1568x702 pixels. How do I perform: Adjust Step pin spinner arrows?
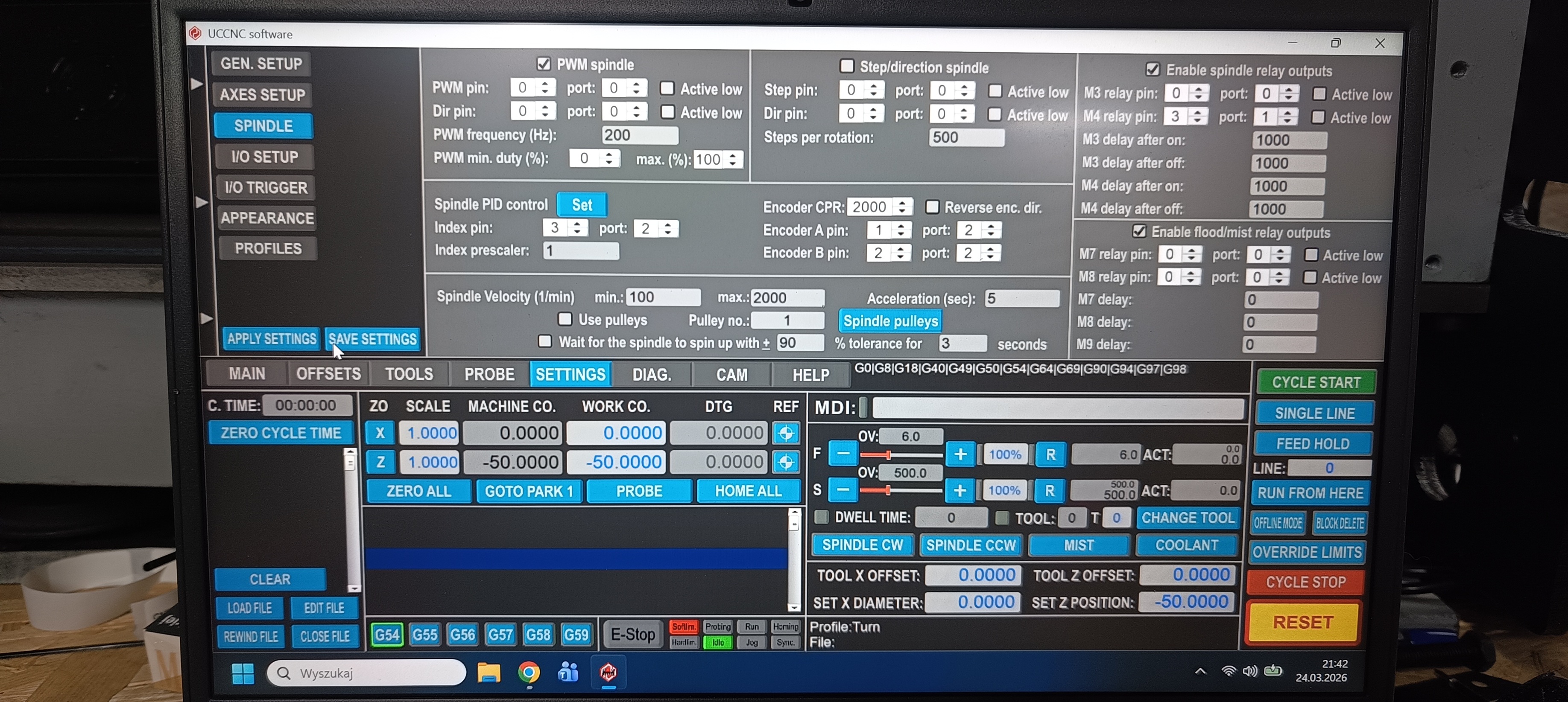pos(874,90)
